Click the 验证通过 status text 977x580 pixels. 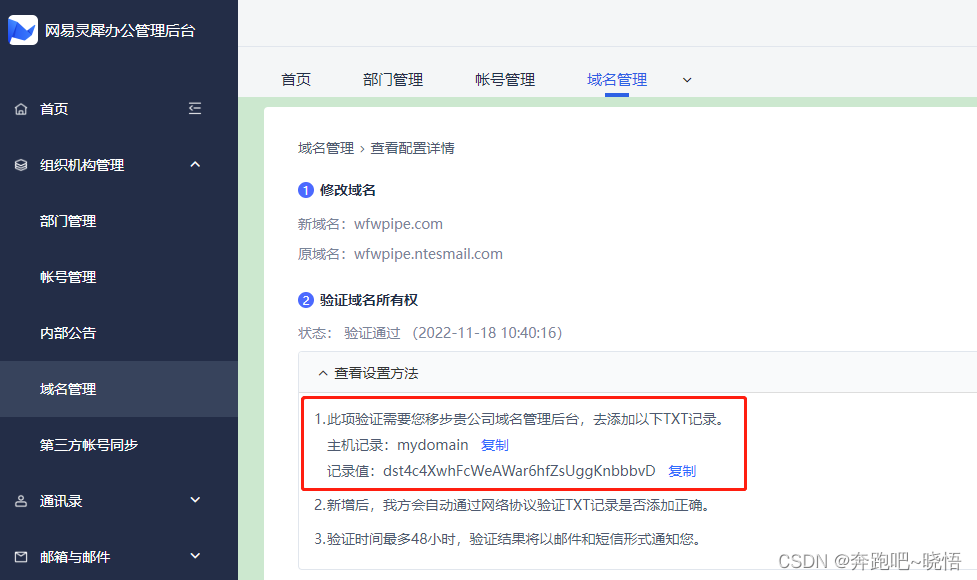(x=372, y=333)
